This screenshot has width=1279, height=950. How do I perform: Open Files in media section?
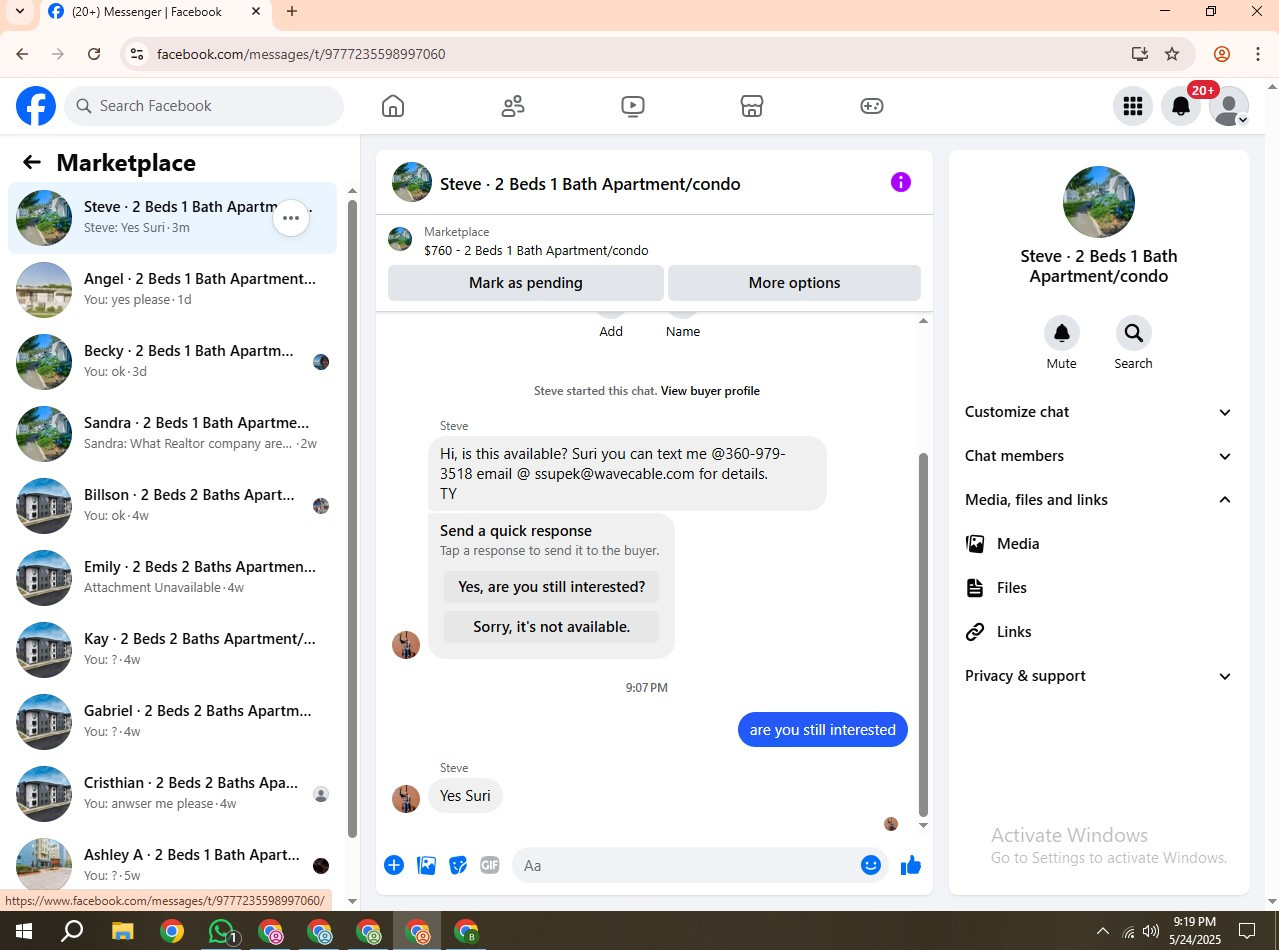pyautogui.click(x=1098, y=588)
